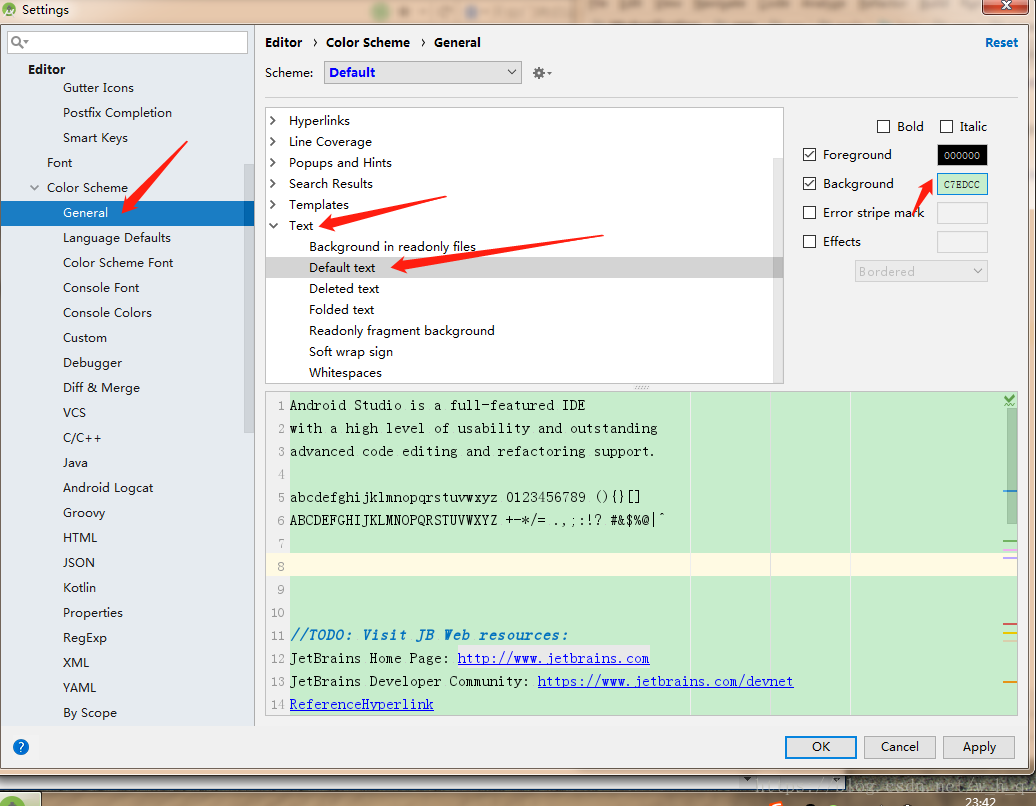The image size is (1036, 806).
Task: Enable the Error stripe mark checkbox
Action: (809, 213)
